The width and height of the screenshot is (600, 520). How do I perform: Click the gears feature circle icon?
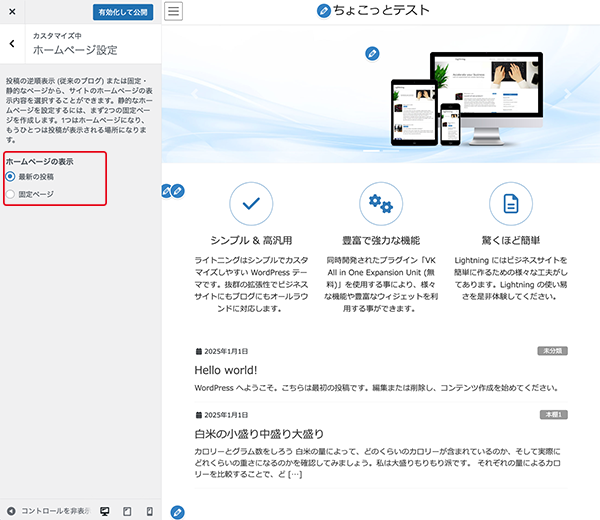point(381,204)
